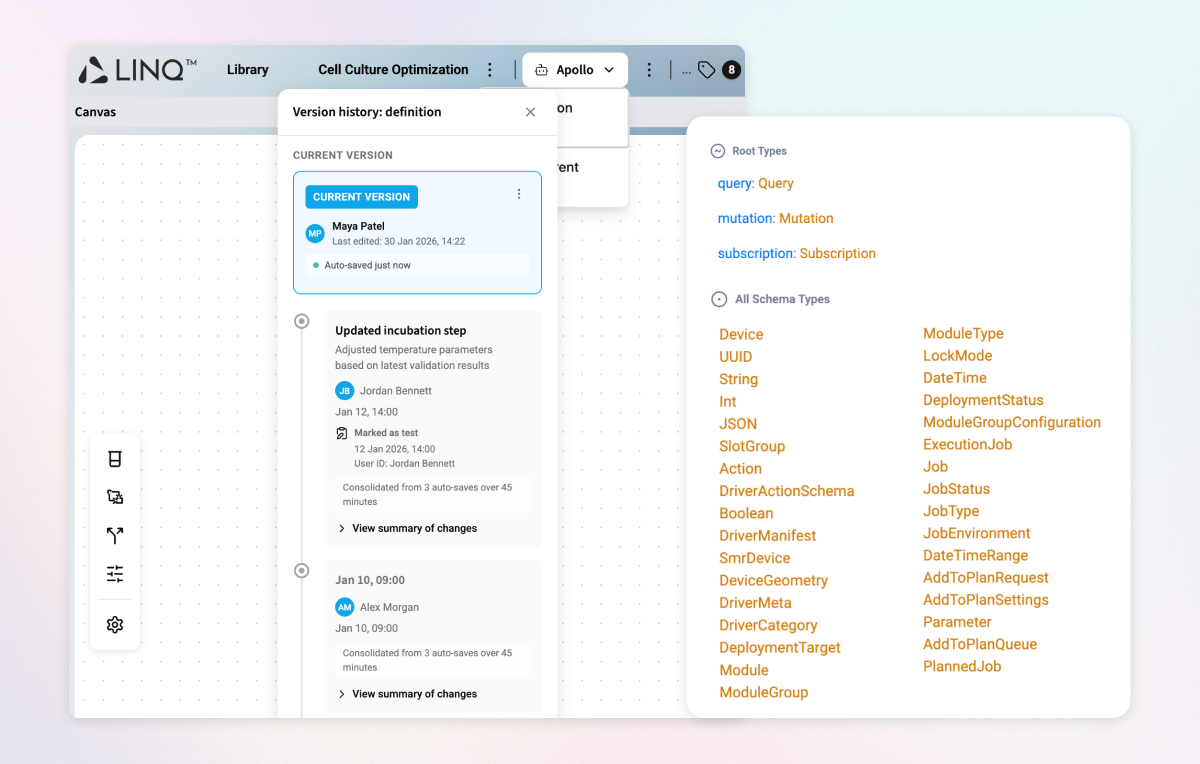This screenshot has width=1200, height=764.
Task: Click the DriverMeta schema type
Action: tap(755, 603)
